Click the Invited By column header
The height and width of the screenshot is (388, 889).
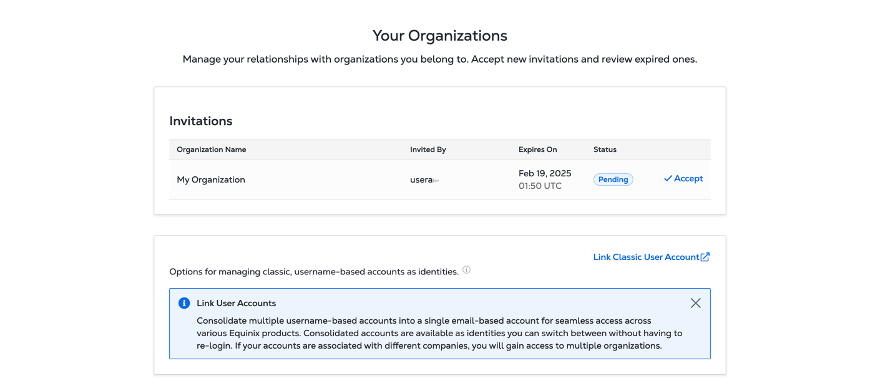coord(428,150)
